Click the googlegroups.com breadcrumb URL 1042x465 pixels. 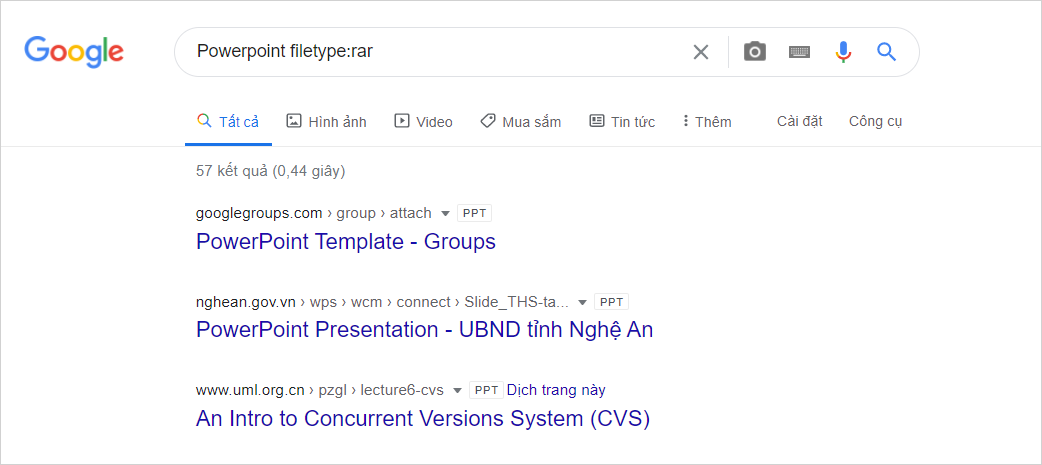tap(314, 213)
